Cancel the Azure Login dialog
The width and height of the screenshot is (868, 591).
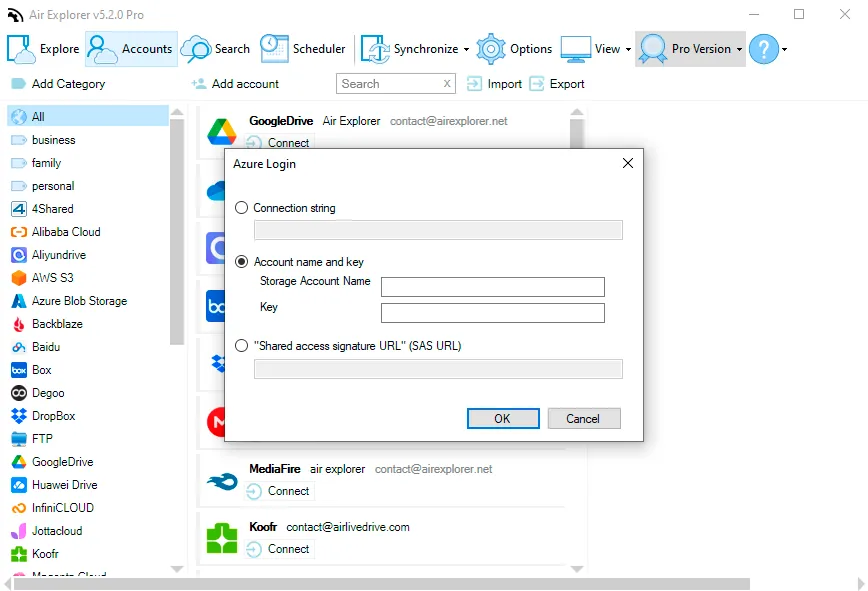click(x=583, y=418)
